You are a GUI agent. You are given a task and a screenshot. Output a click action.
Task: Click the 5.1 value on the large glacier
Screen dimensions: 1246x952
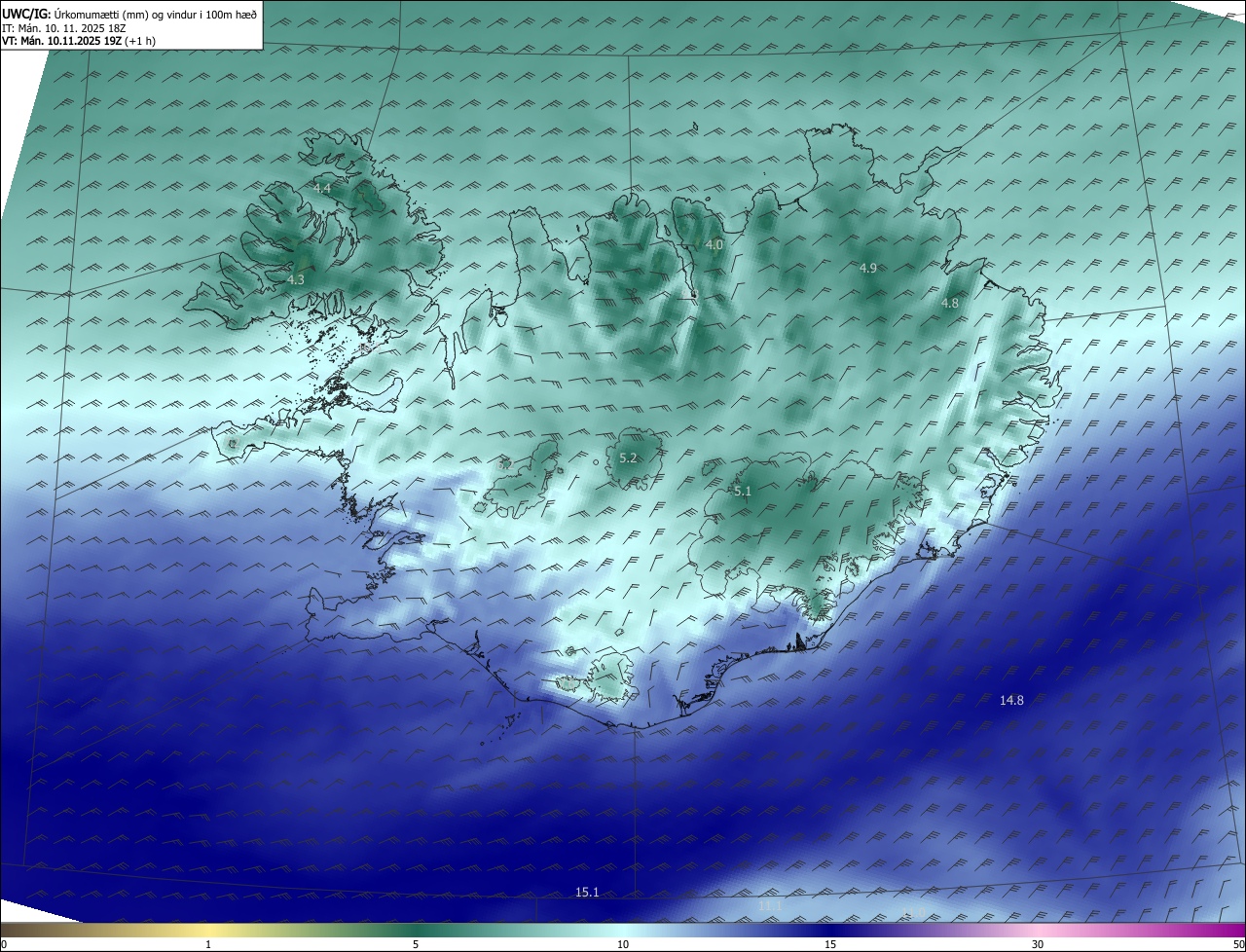click(x=743, y=492)
